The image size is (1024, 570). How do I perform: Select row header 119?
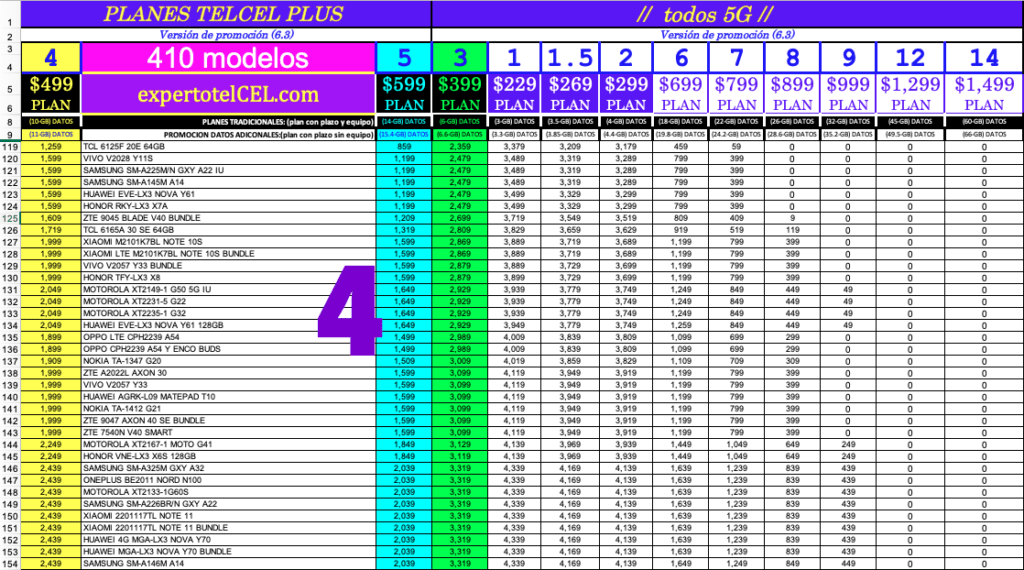coord(10,147)
